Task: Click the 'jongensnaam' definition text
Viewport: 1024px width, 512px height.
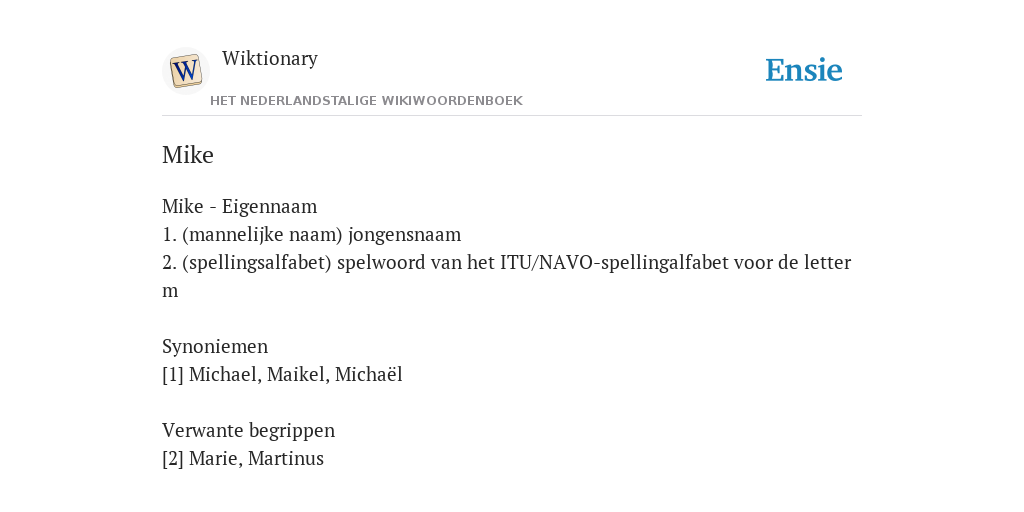Action: 404,234
